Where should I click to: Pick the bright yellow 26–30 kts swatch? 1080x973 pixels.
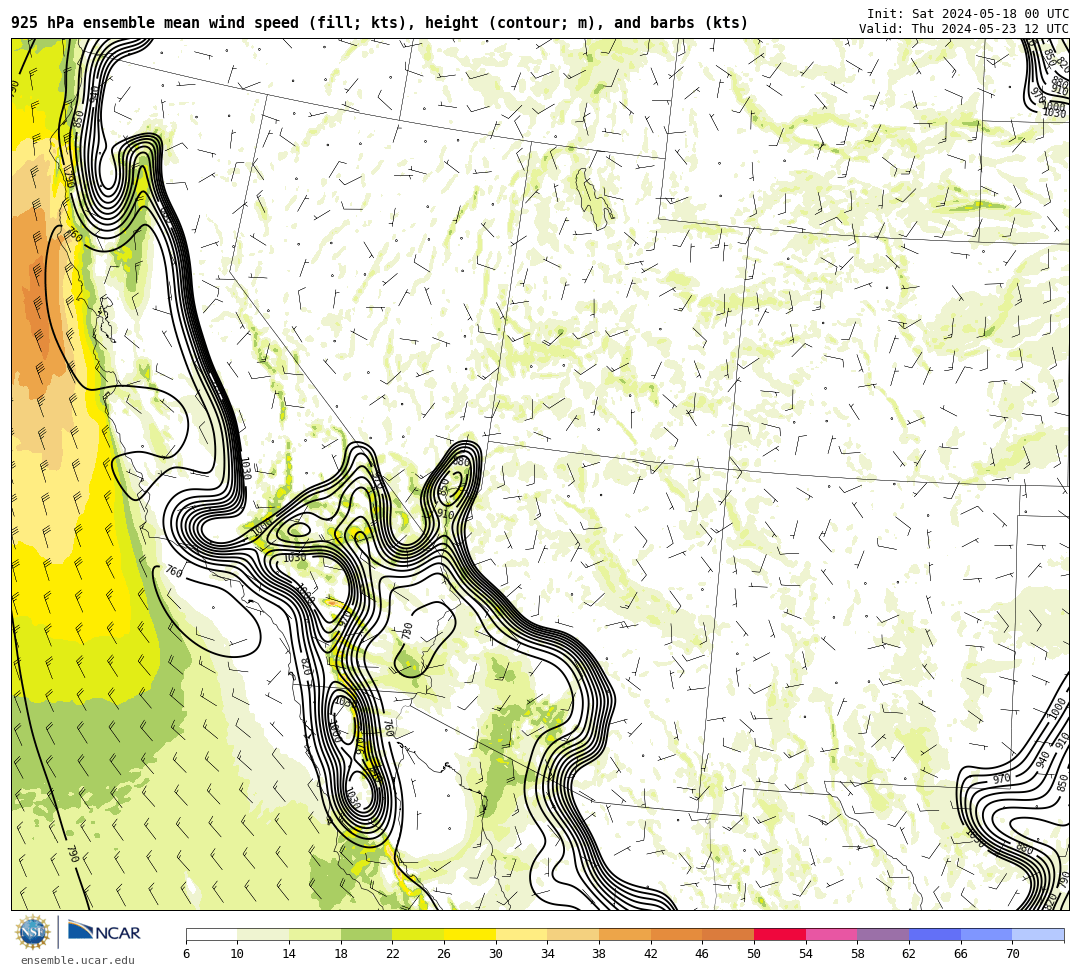click(470, 934)
